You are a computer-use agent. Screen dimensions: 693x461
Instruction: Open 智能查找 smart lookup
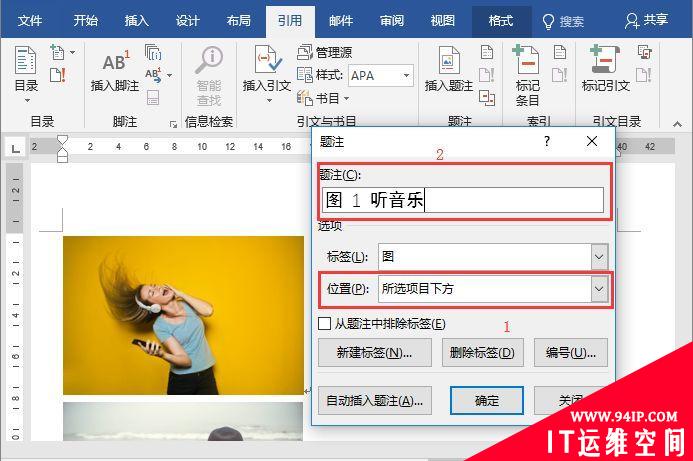click(x=209, y=75)
